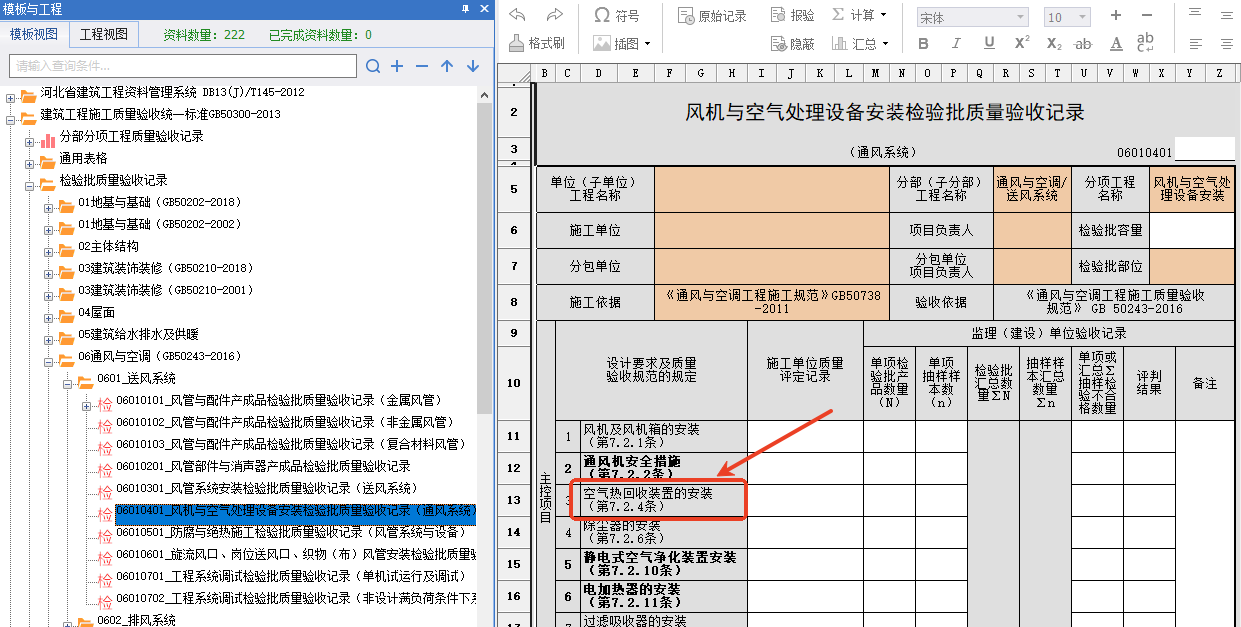Screen dimensions: 1241x627
Task: Open the 插图 insert picture menu
Action: (x=622, y=44)
